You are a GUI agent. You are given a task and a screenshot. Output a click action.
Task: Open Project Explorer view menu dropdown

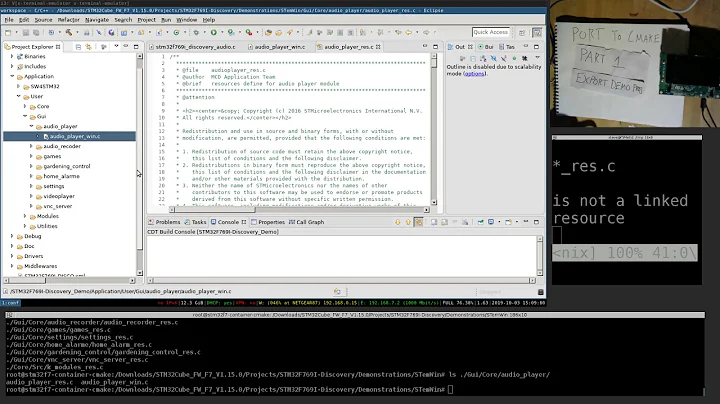tap(116, 47)
